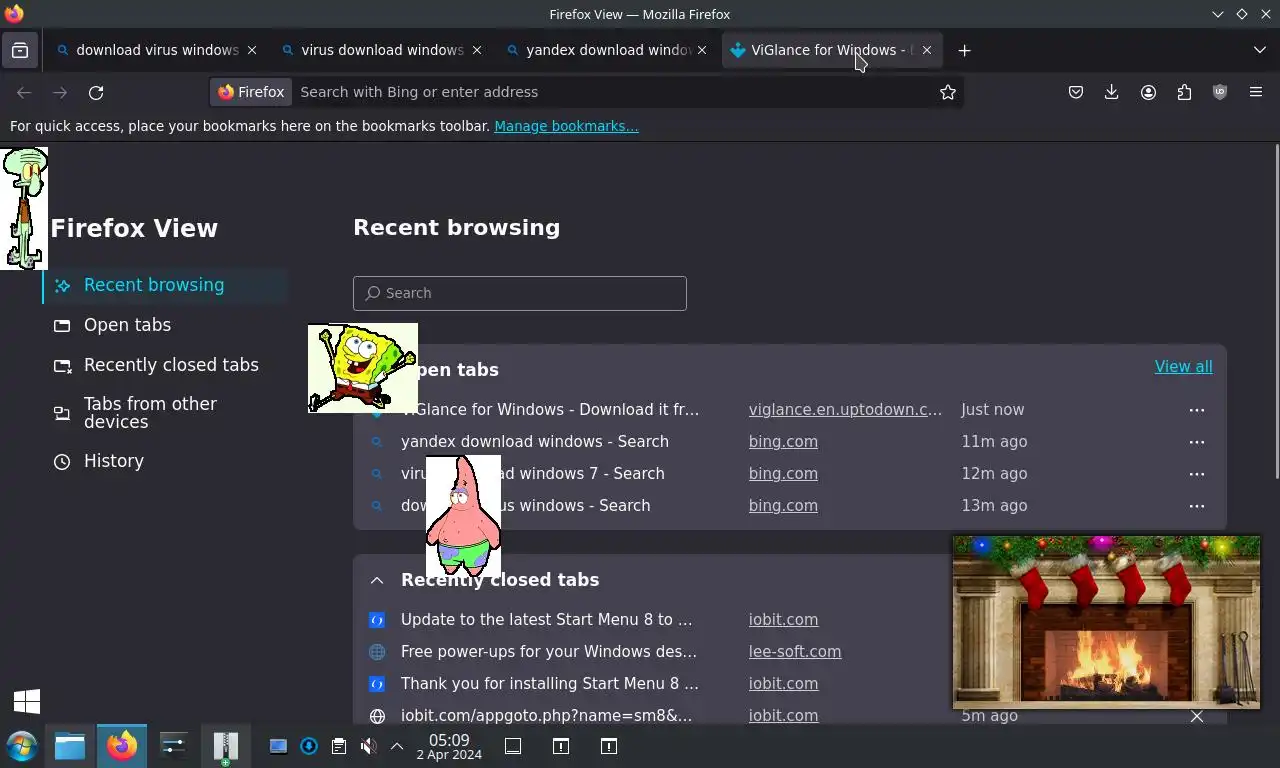
Task: Open the uBlock Origin shield icon
Action: pos(1220,92)
